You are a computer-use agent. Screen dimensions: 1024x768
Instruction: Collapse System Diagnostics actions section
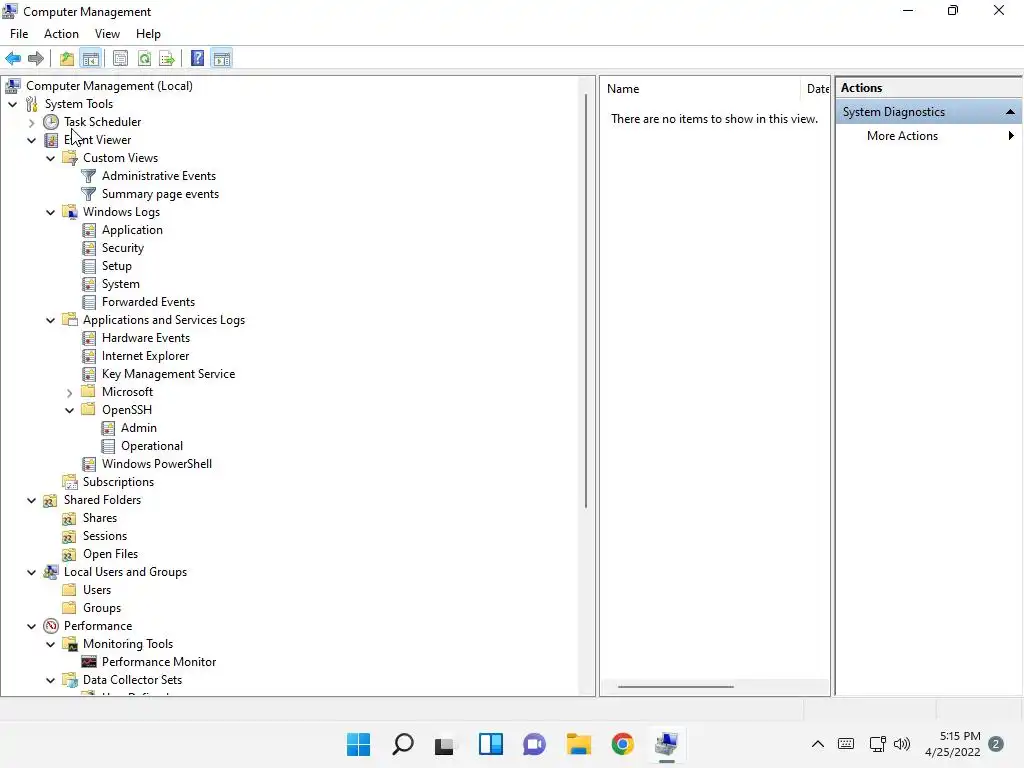1010,112
